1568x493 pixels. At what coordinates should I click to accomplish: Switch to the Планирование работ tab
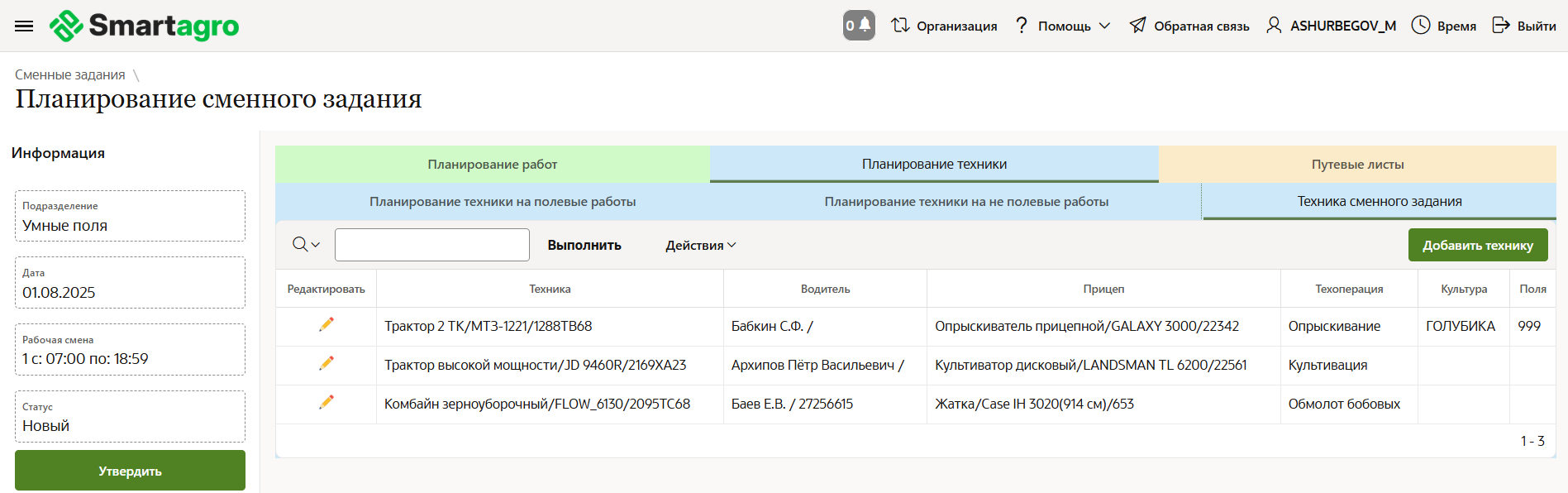pos(492,165)
